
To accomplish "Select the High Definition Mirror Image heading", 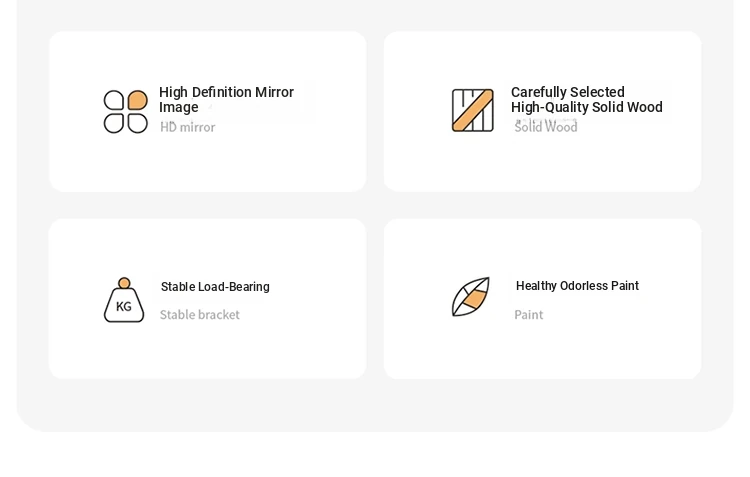I will coord(226,100).
